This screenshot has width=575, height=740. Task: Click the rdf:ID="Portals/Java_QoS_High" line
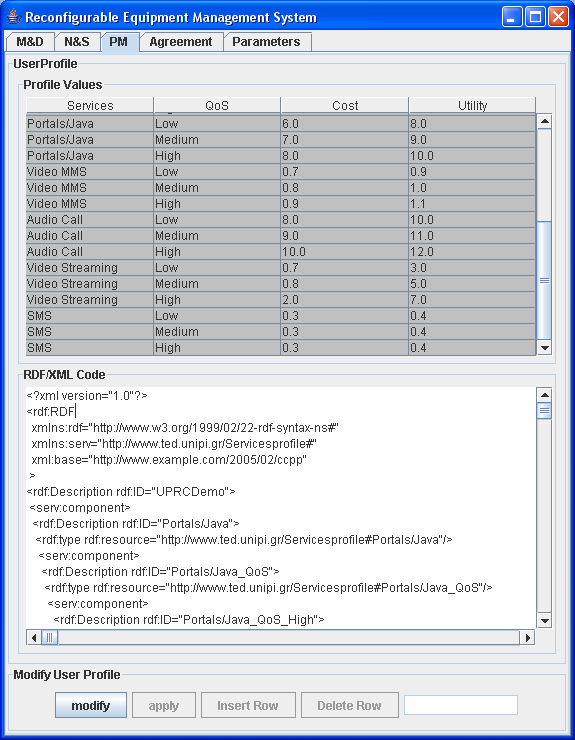click(189, 620)
